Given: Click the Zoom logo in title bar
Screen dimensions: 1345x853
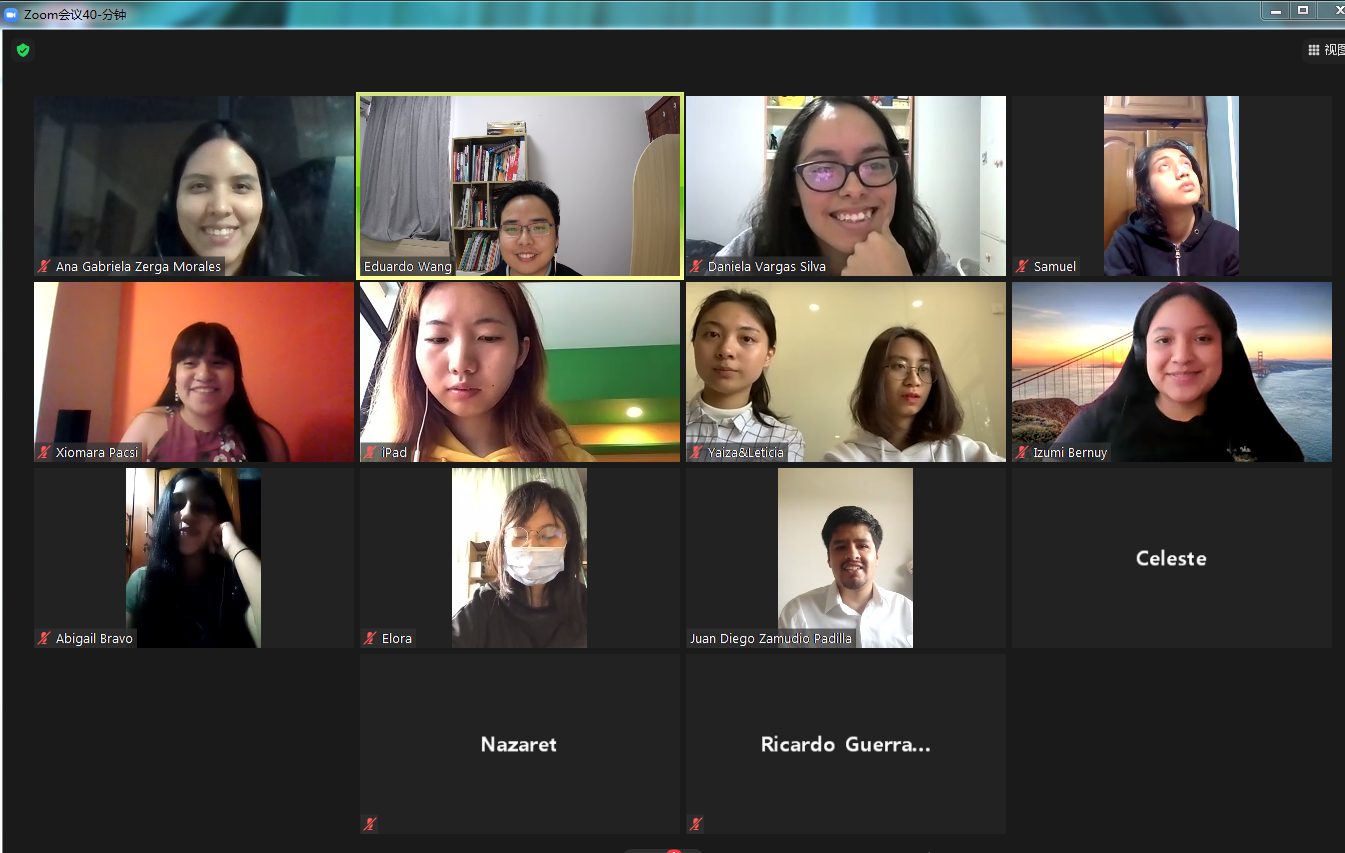Looking at the screenshot, I should pyautogui.click(x=12, y=14).
